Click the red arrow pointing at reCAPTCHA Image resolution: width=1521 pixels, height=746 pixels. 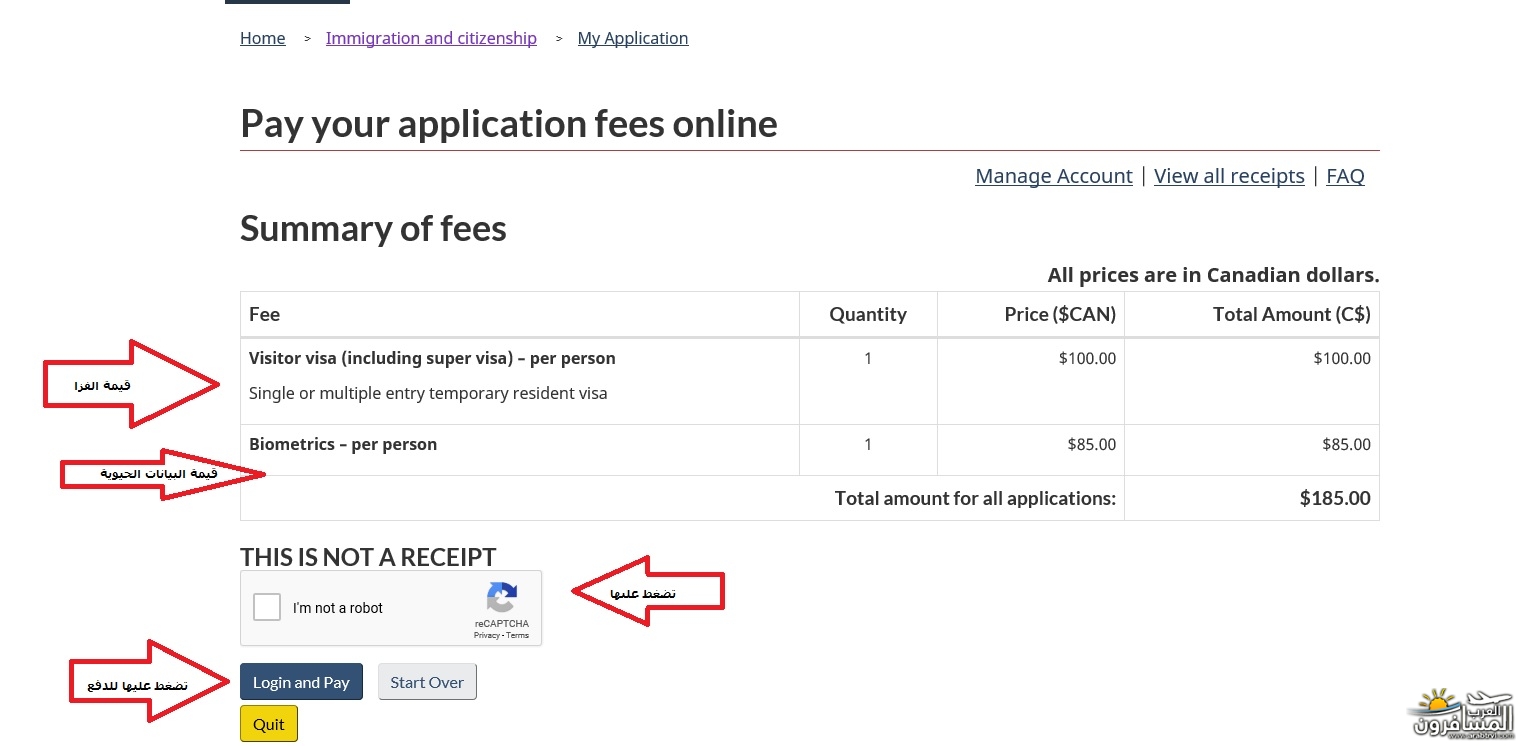[x=648, y=592]
